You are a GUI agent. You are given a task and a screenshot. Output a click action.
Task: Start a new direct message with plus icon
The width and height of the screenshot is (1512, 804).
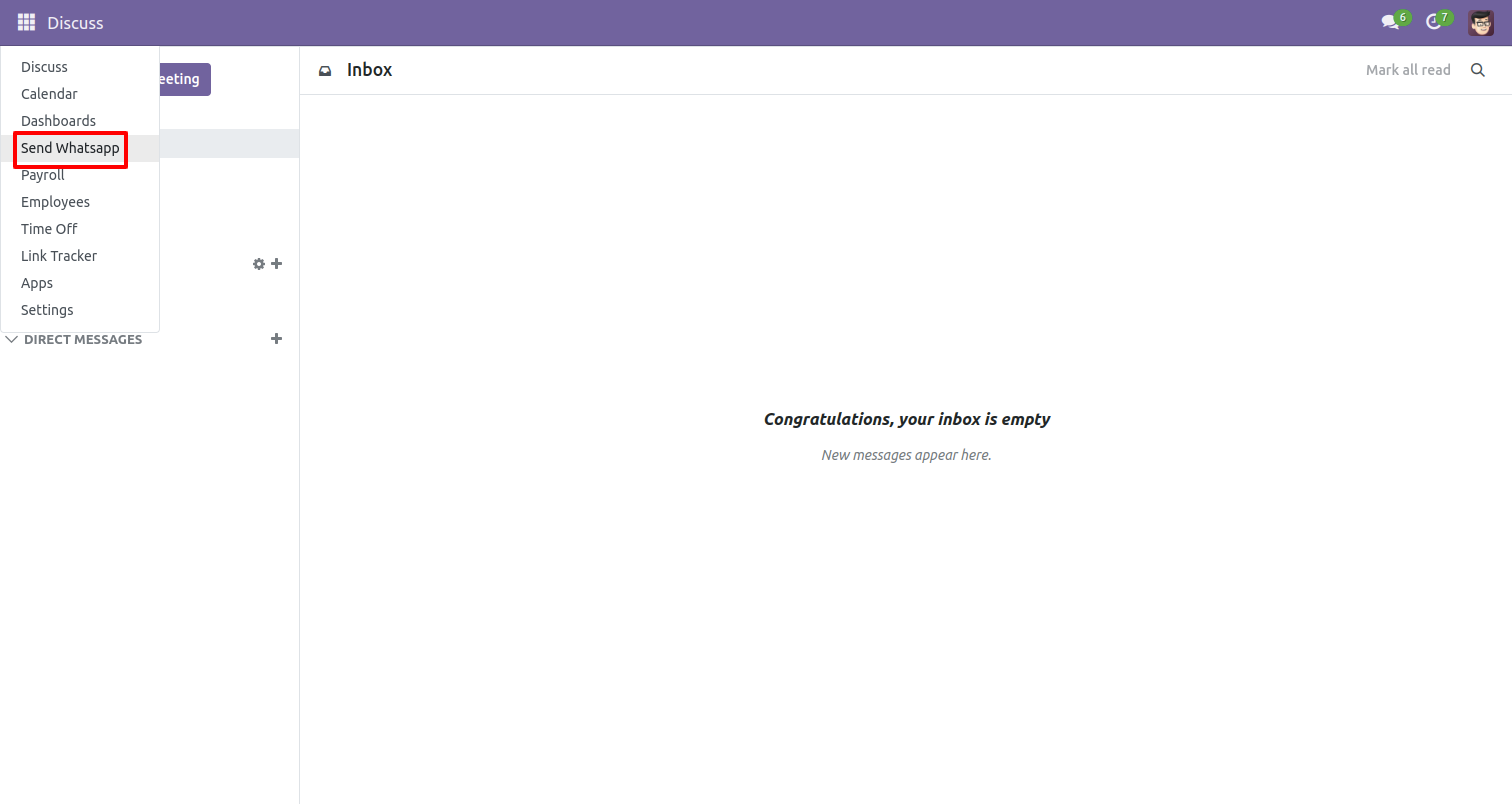click(x=277, y=339)
